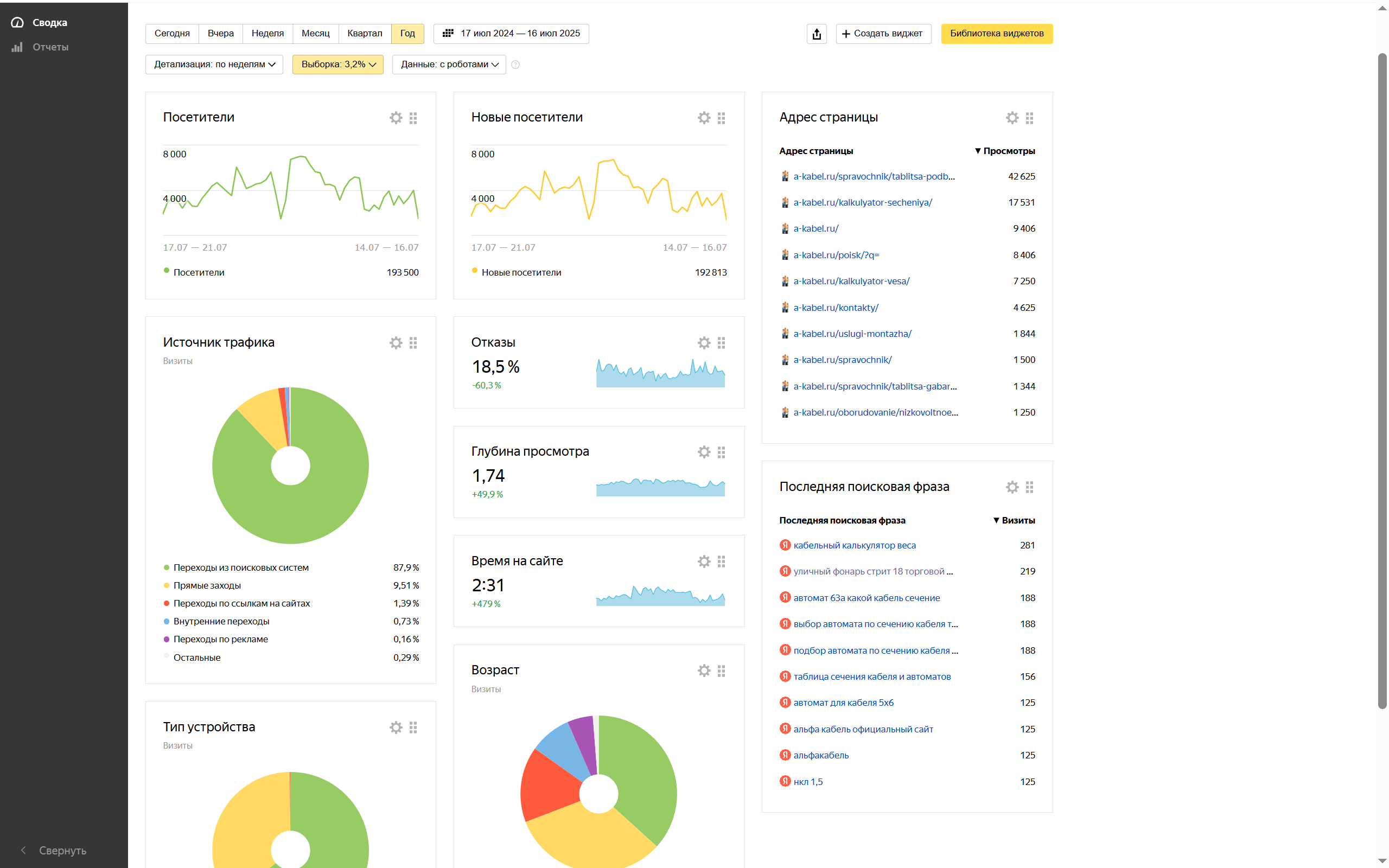
Task: Click Yandex icon beside автомат для кабеля 5х6
Action: click(x=785, y=702)
